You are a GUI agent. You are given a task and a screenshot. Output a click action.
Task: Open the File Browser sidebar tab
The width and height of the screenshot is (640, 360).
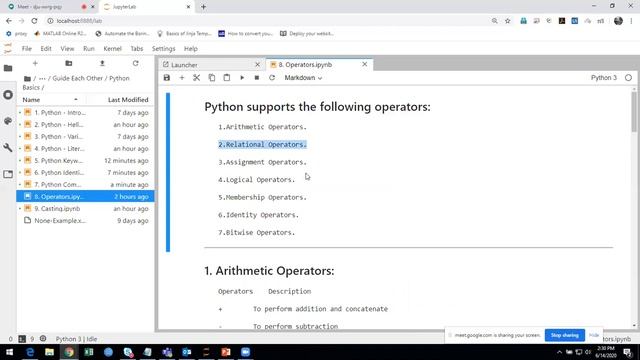8,68
